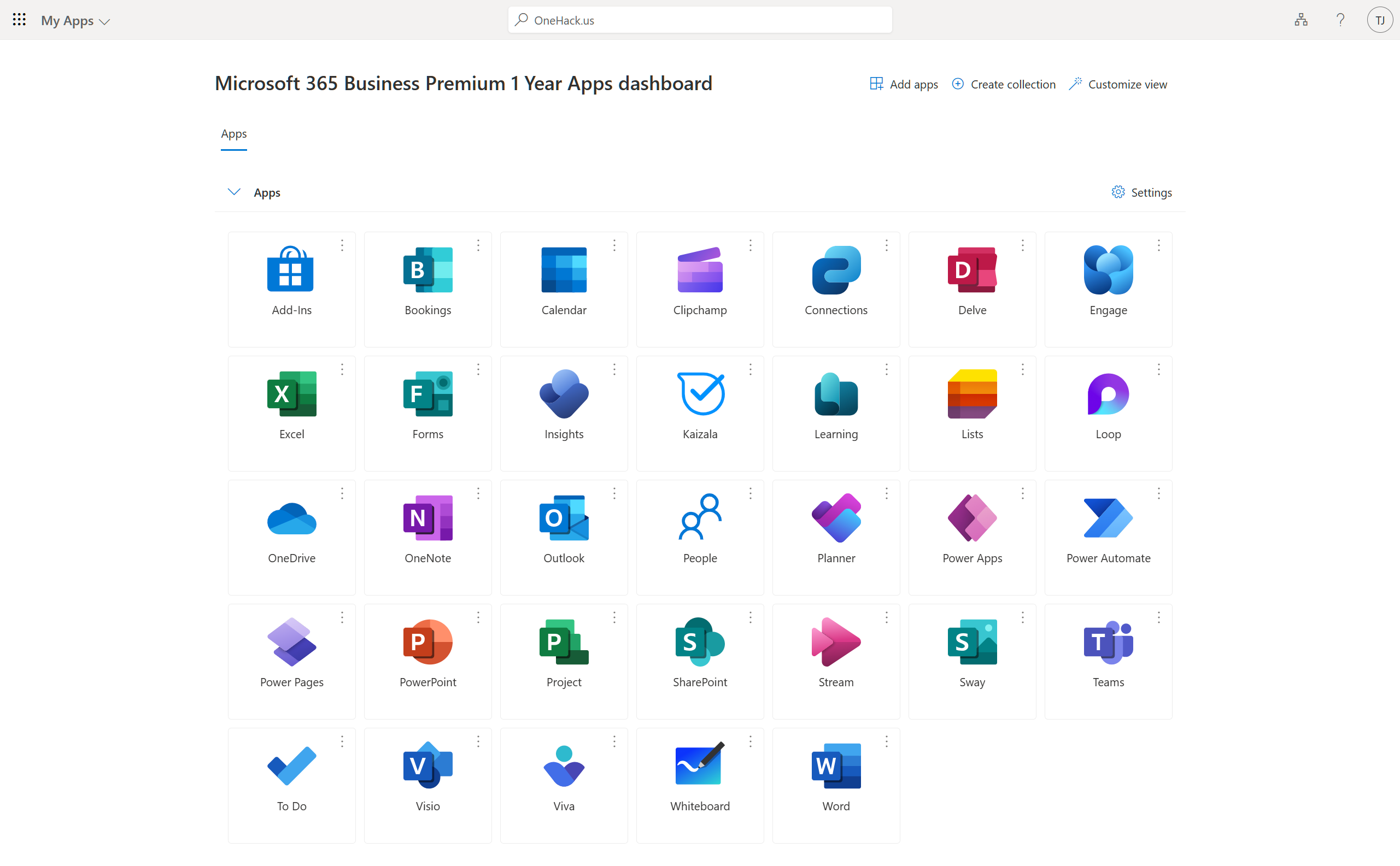1400x866 pixels.
Task: Click the search input field
Action: [700, 20]
